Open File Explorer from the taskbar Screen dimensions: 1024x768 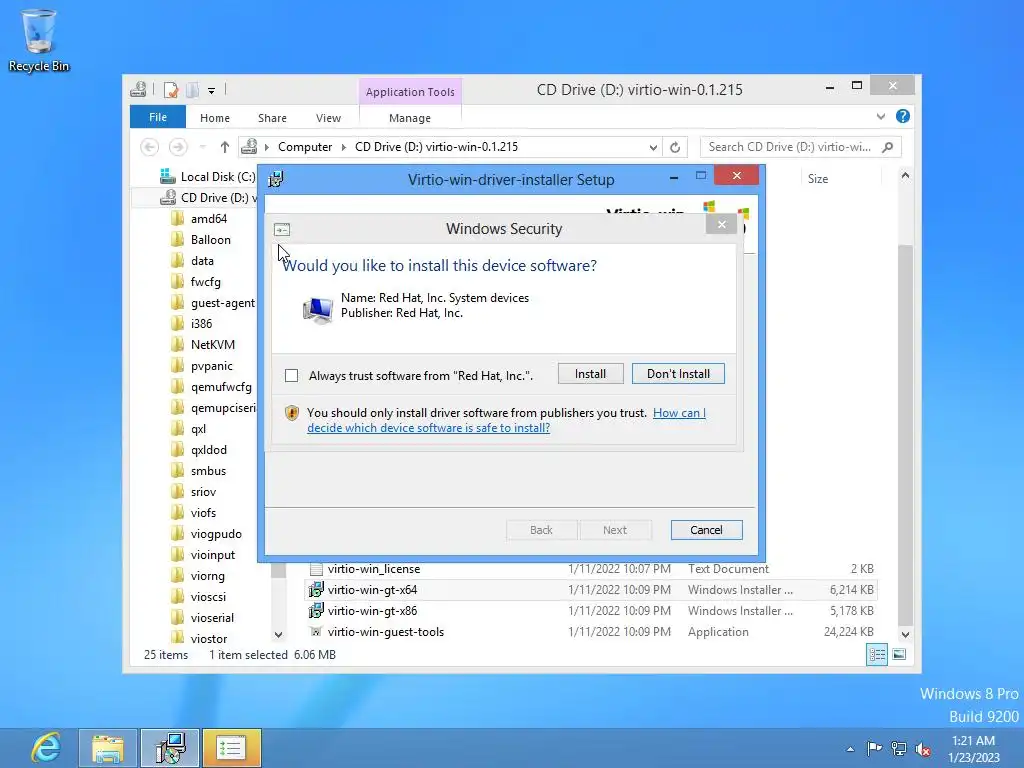(x=108, y=748)
